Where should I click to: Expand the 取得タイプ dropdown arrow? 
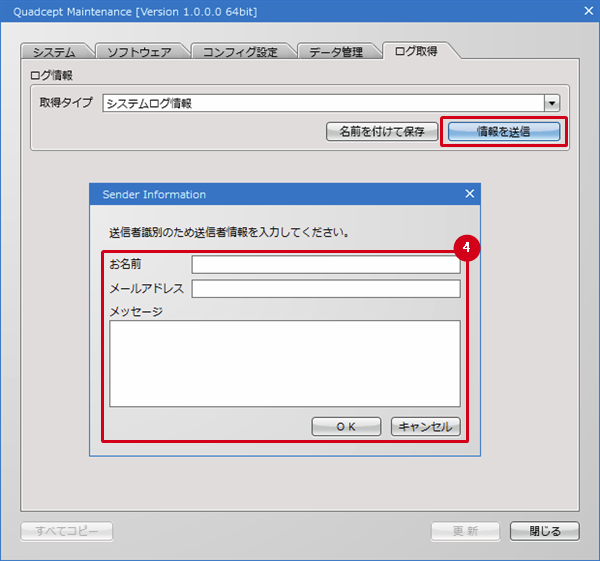point(551,102)
